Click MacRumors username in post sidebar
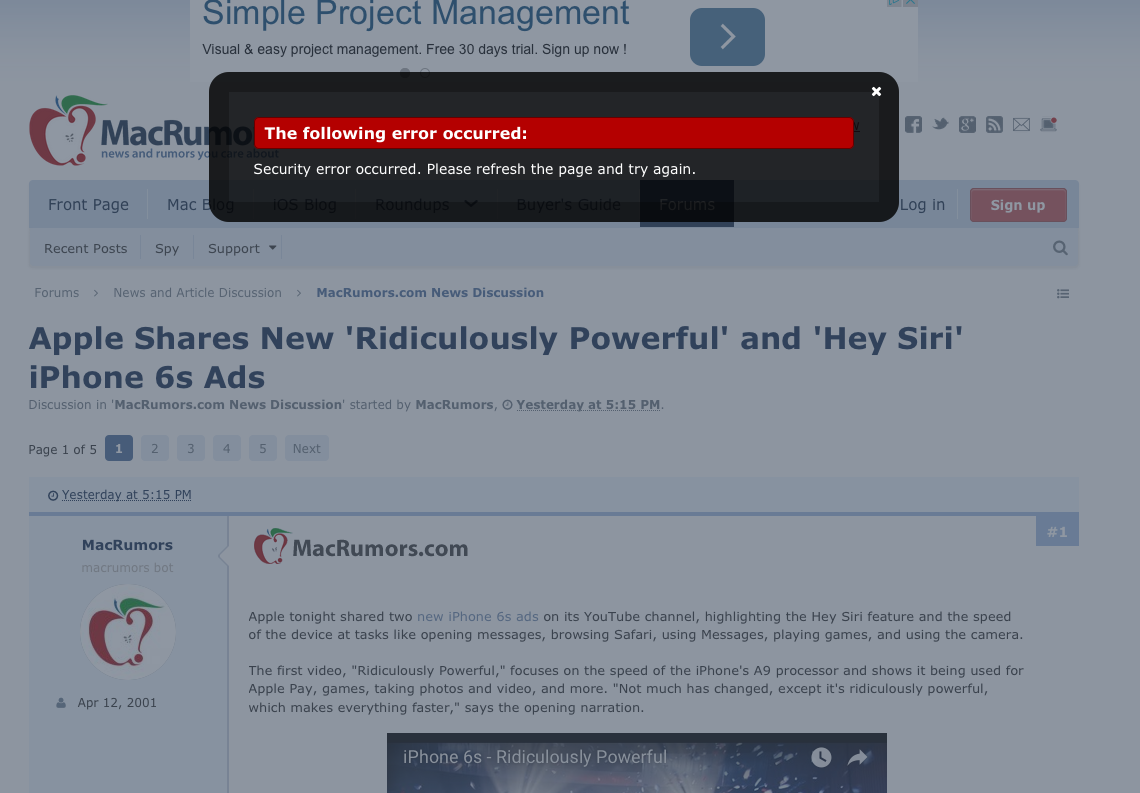 (x=127, y=545)
